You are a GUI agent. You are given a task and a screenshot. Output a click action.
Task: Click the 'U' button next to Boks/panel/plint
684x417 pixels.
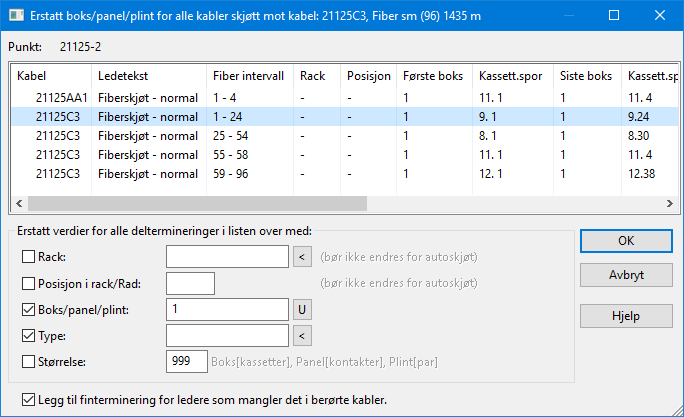click(302, 310)
